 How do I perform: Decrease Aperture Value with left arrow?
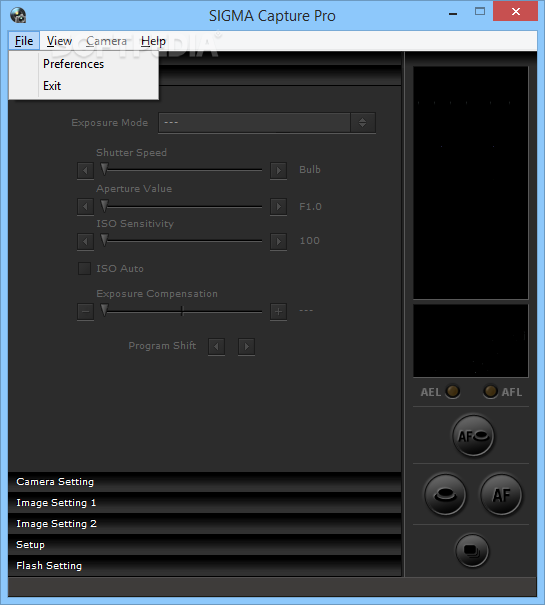click(85, 206)
